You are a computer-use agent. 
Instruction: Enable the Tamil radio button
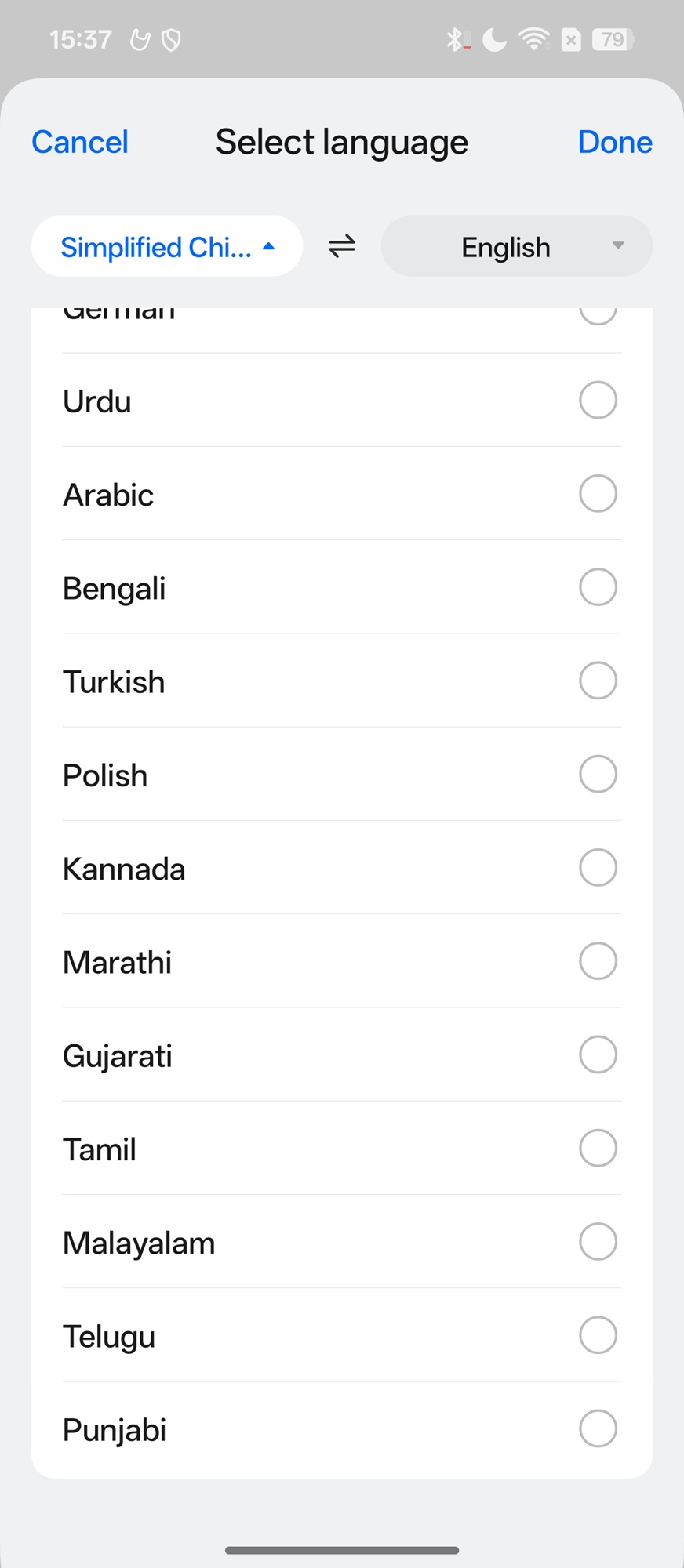pyautogui.click(x=598, y=1149)
